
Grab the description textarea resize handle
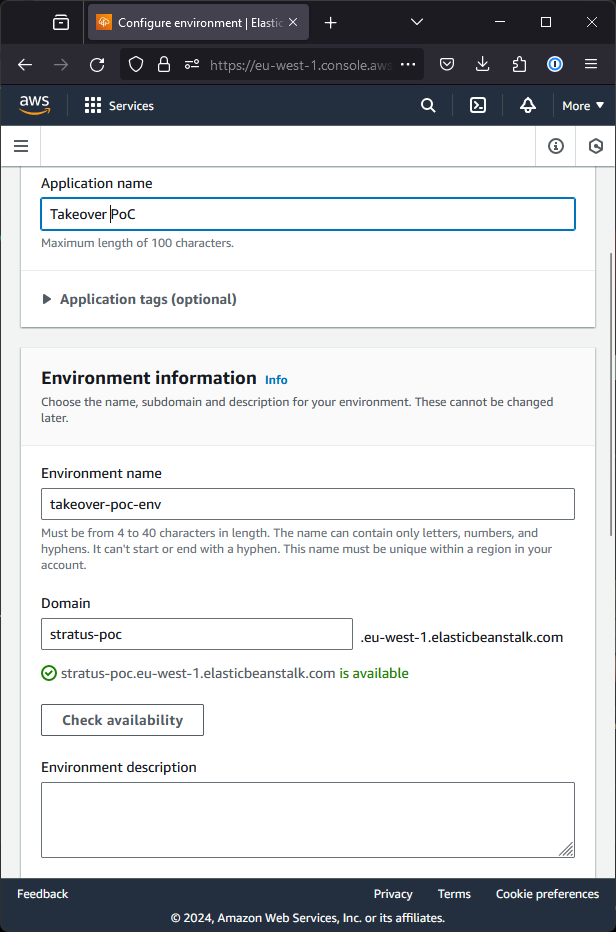[x=567, y=849]
